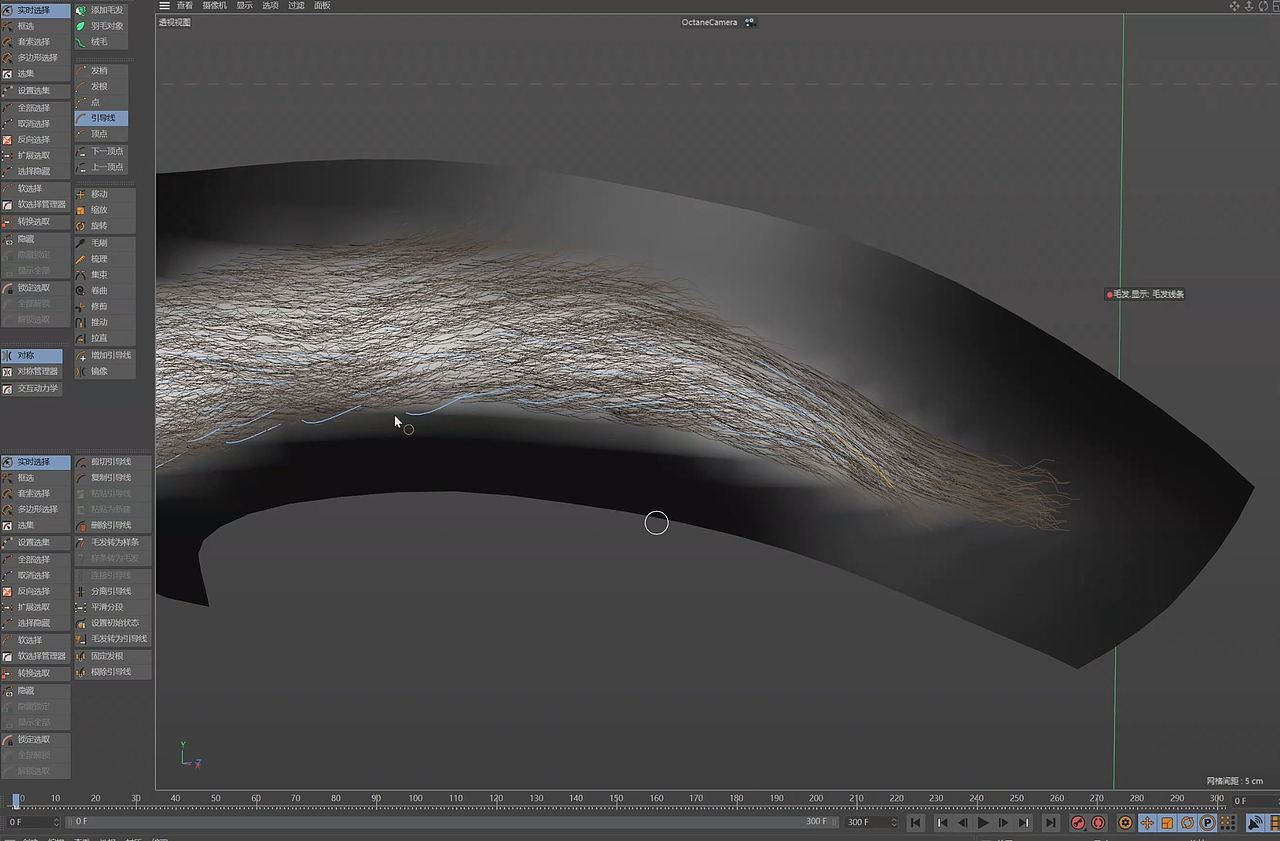Screen dimensions: 1280x841
Task: Click 剪切引导线 cut guides
Action: (x=112, y=462)
